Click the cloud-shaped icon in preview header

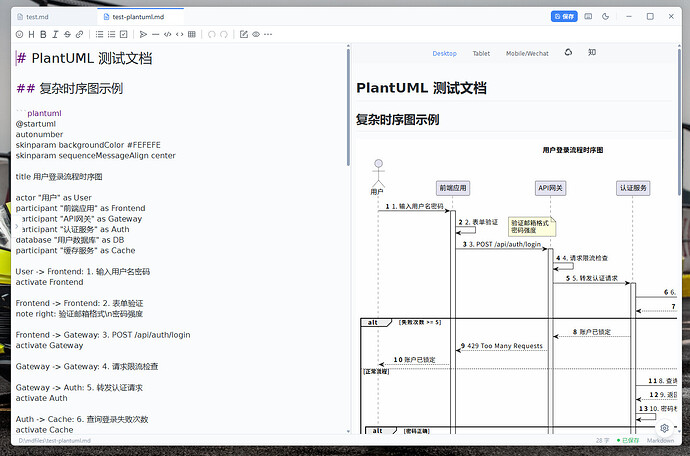569,52
